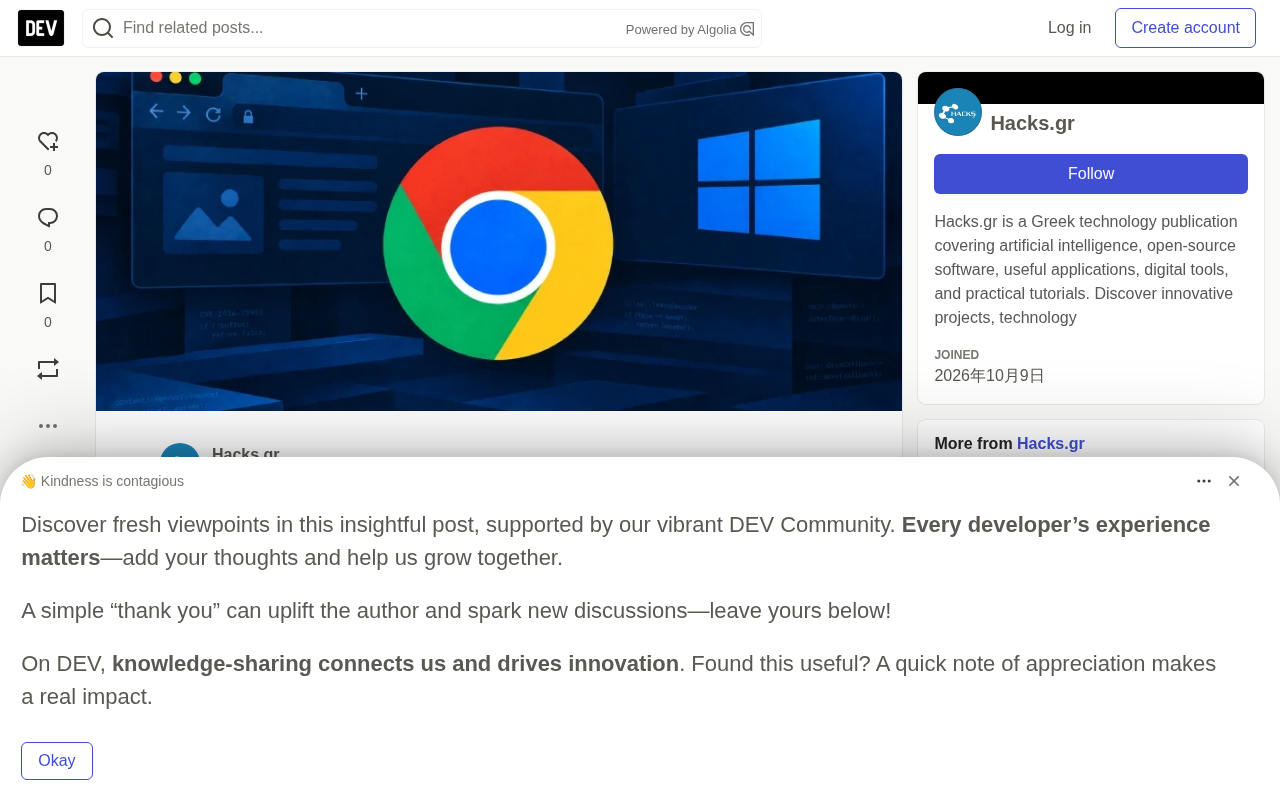Image resolution: width=1280 pixels, height=800 pixels.
Task: Click the search magnifier icon
Action: [103, 28]
